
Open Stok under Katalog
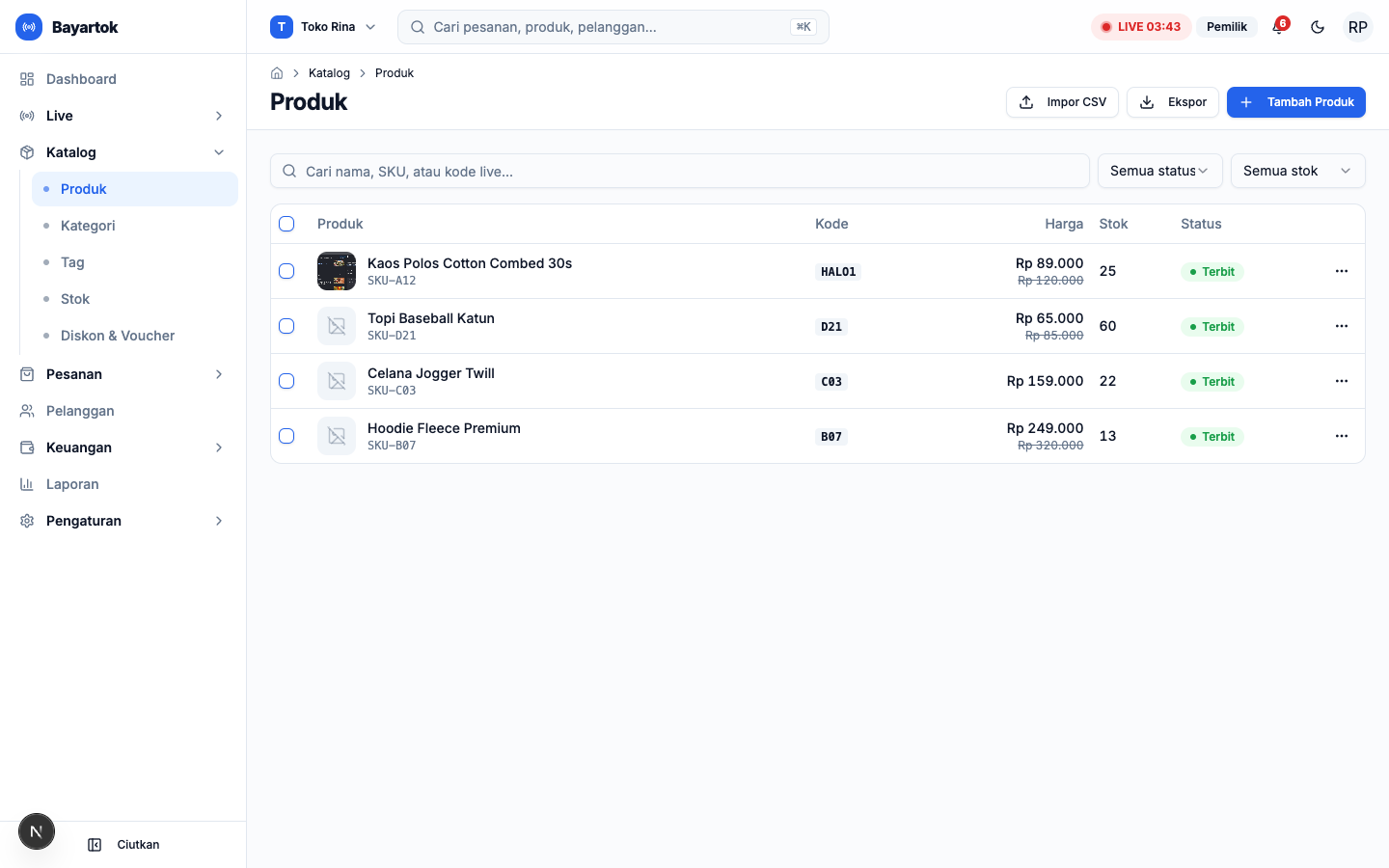tap(135, 299)
